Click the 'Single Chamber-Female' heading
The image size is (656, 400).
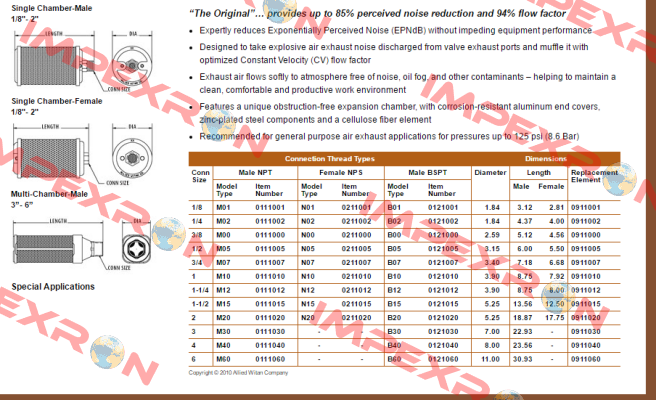pos(56,101)
